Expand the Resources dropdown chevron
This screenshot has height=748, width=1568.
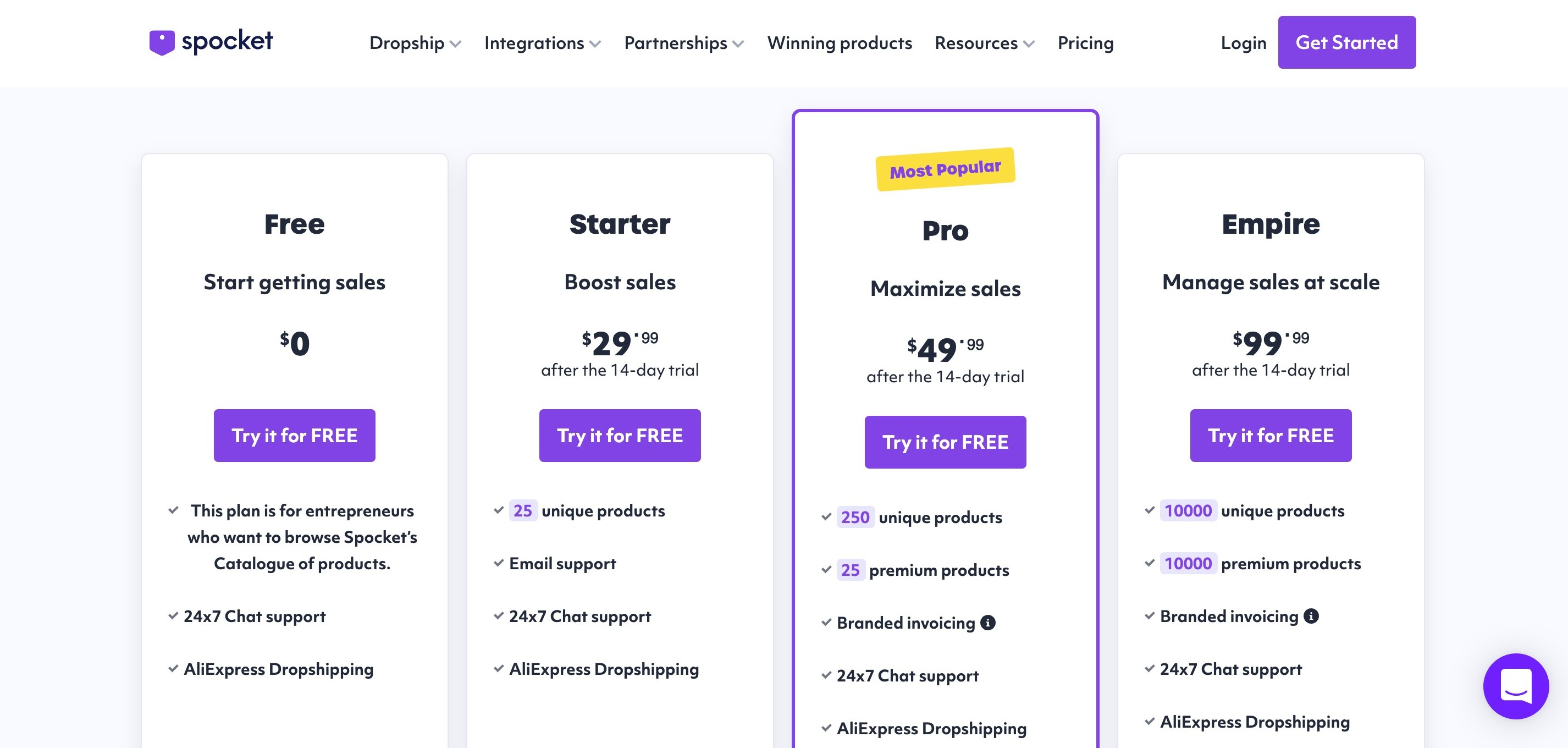click(1029, 44)
